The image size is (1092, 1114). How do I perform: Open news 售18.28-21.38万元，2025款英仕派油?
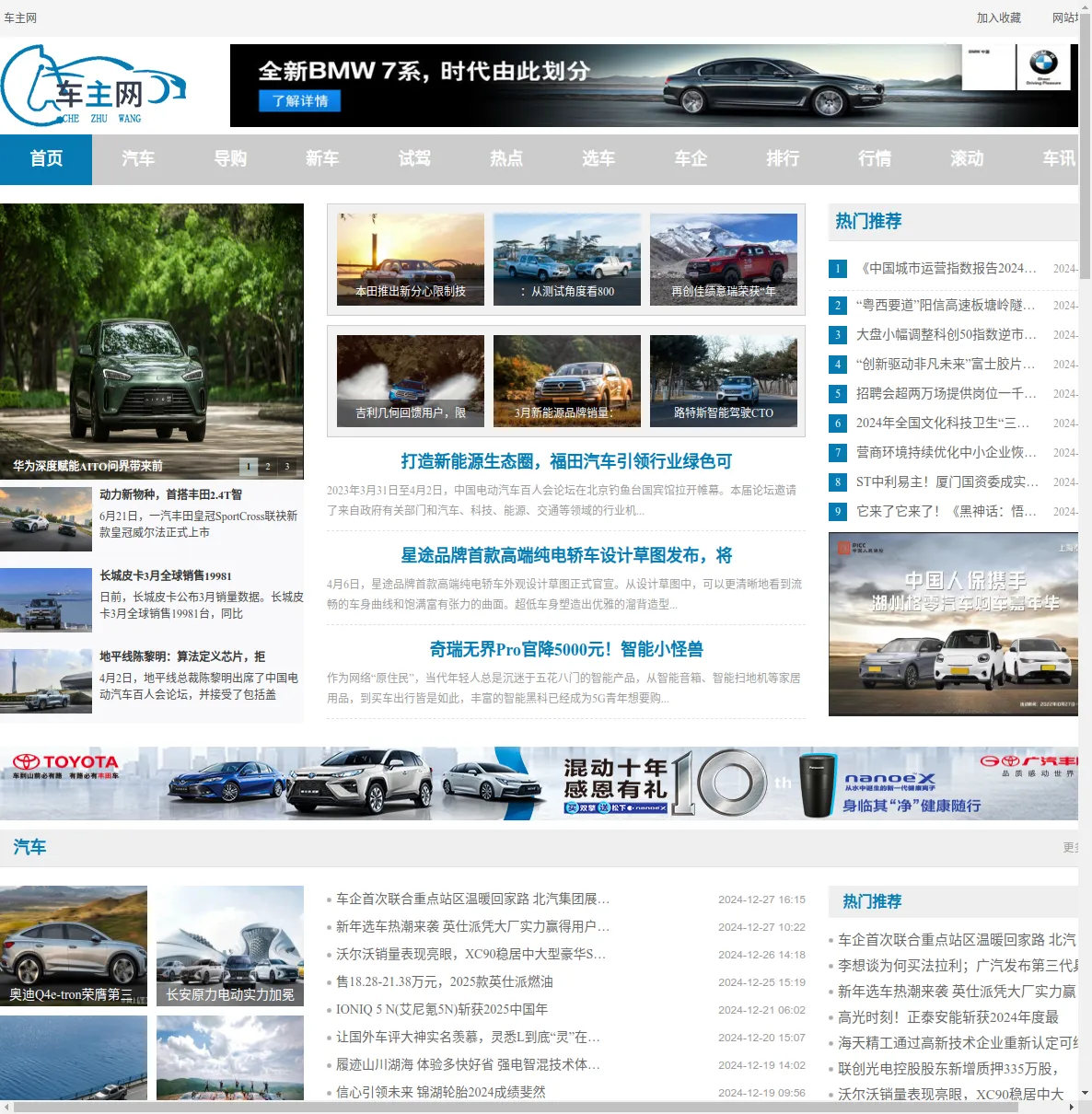(x=445, y=982)
